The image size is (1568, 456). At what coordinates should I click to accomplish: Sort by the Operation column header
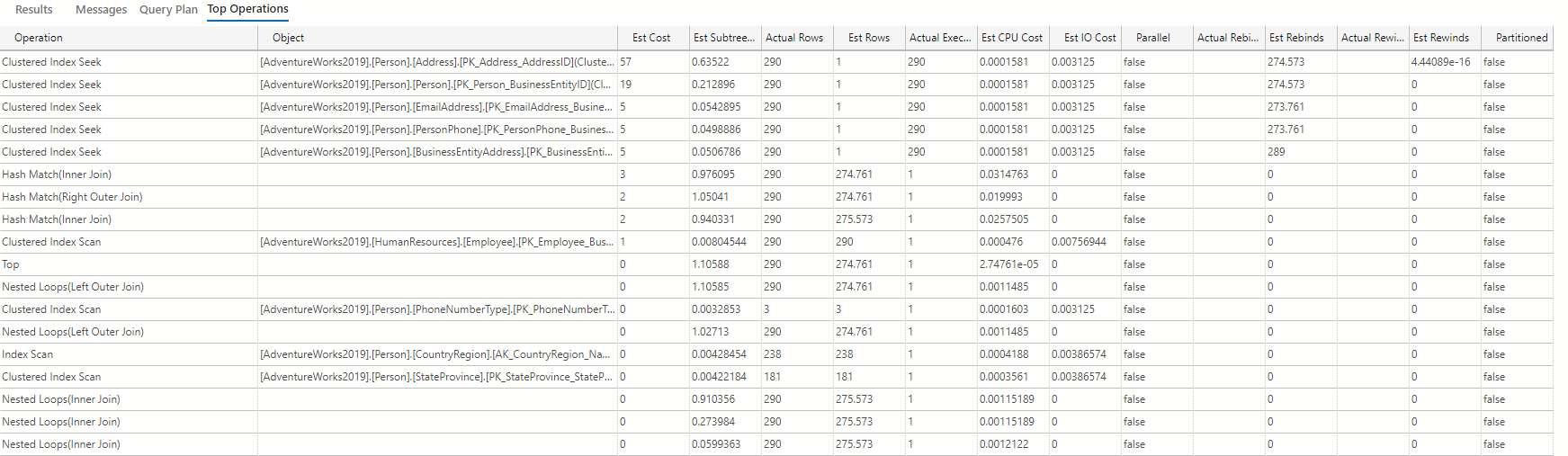(x=39, y=38)
